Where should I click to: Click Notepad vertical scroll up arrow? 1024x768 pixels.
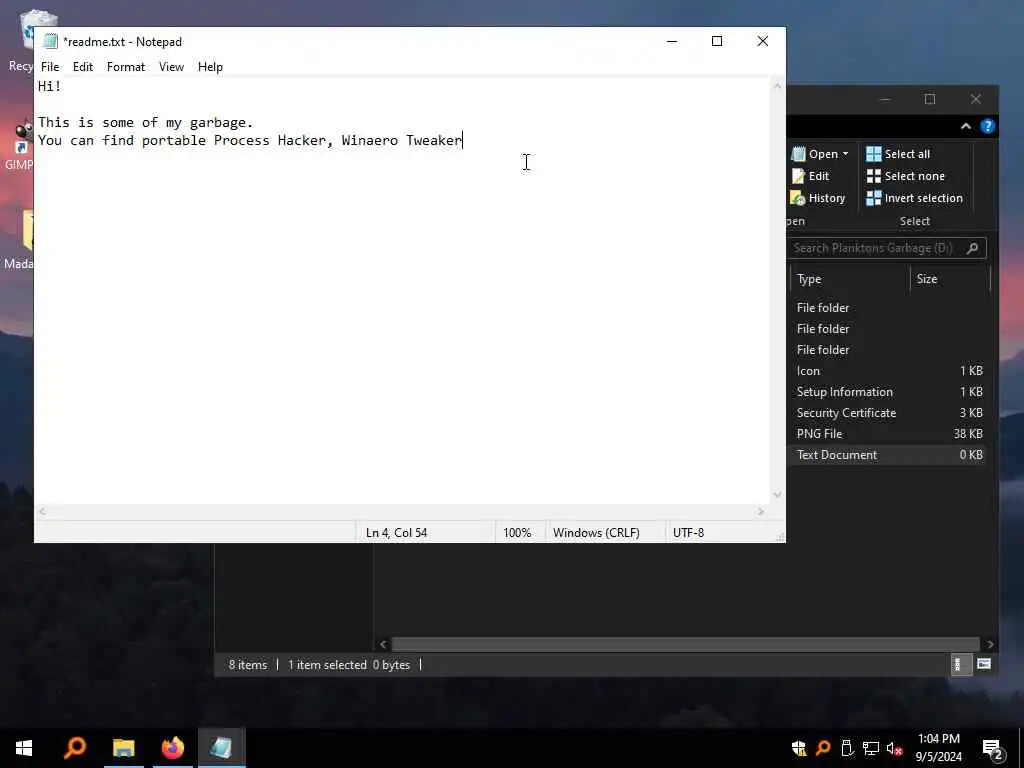(777, 86)
